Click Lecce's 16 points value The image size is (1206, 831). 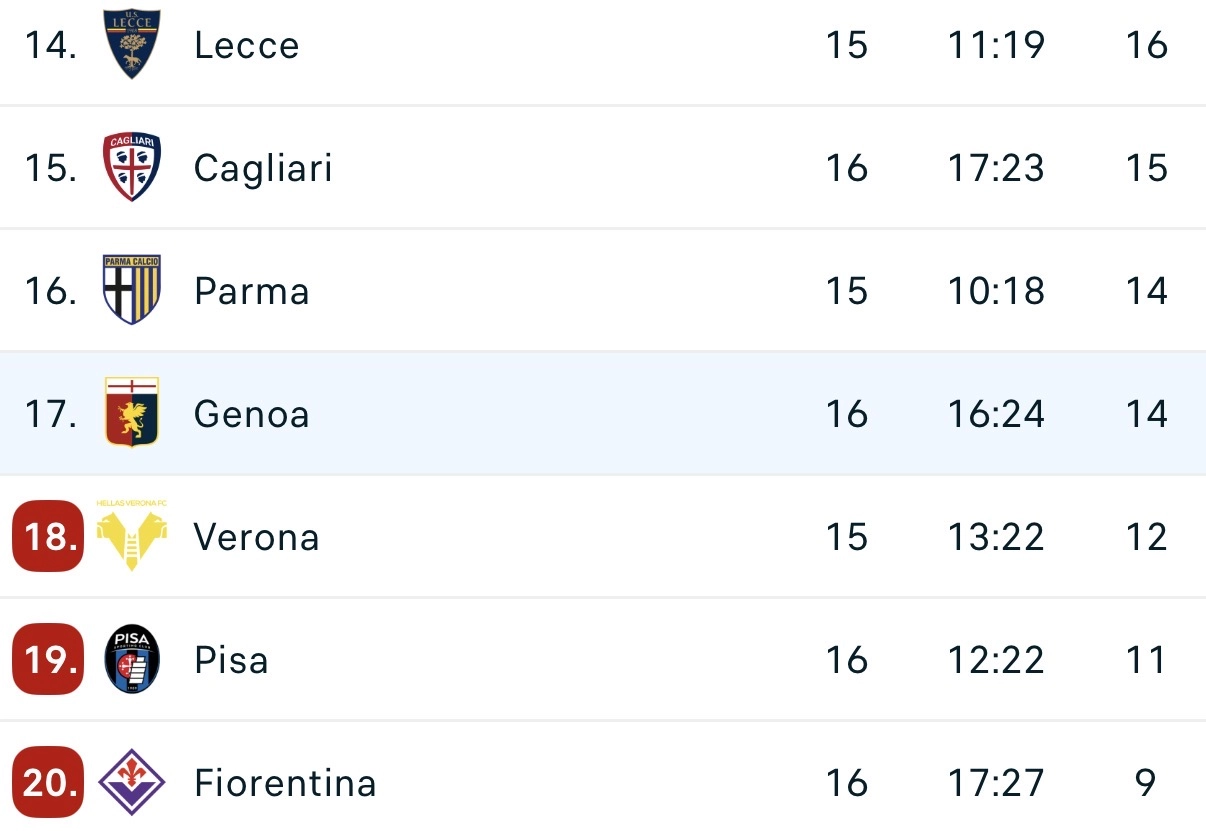coord(1146,46)
